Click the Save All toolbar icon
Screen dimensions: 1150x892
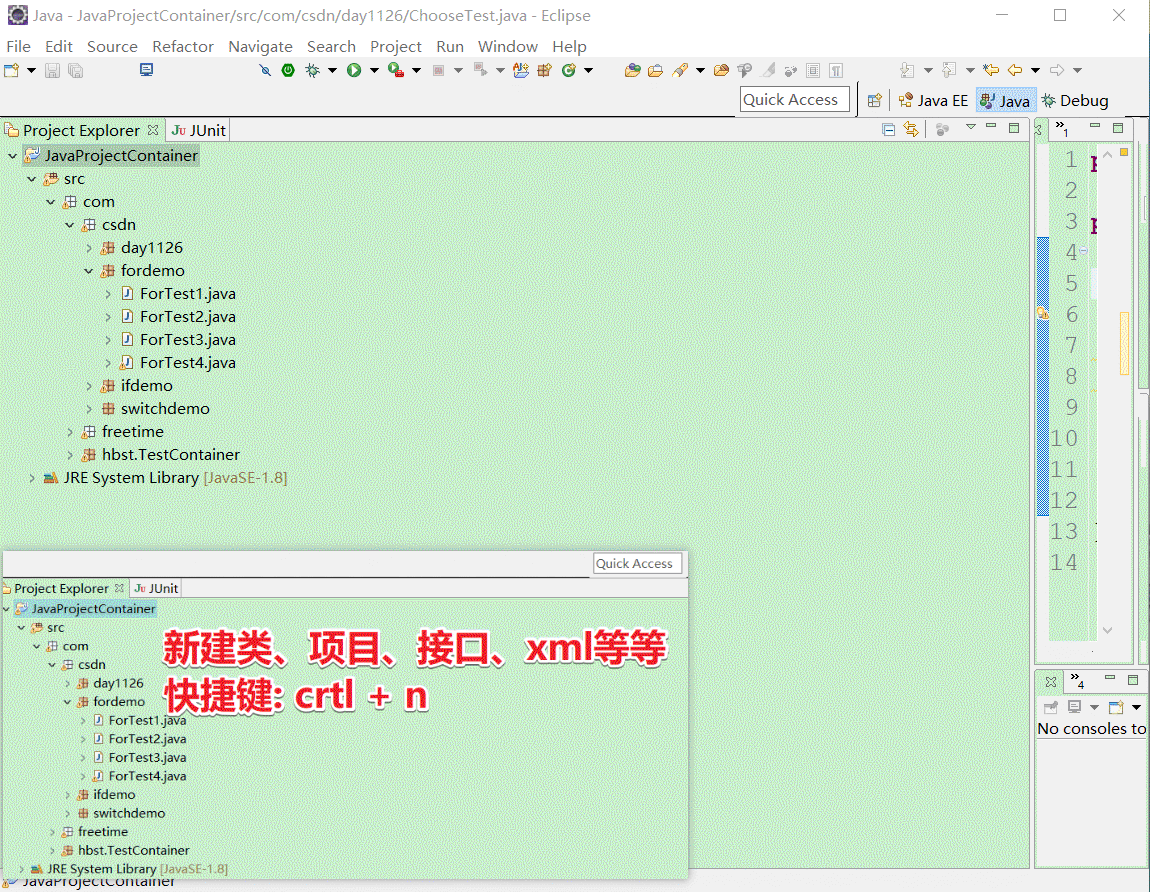pos(75,70)
